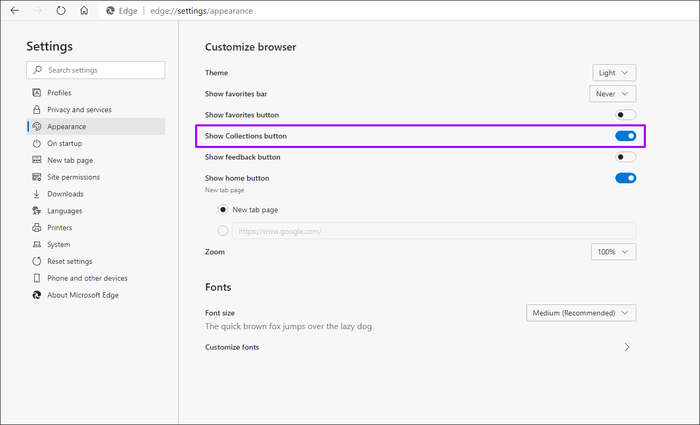
Task: Click the System computer icon
Action: tap(37, 244)
